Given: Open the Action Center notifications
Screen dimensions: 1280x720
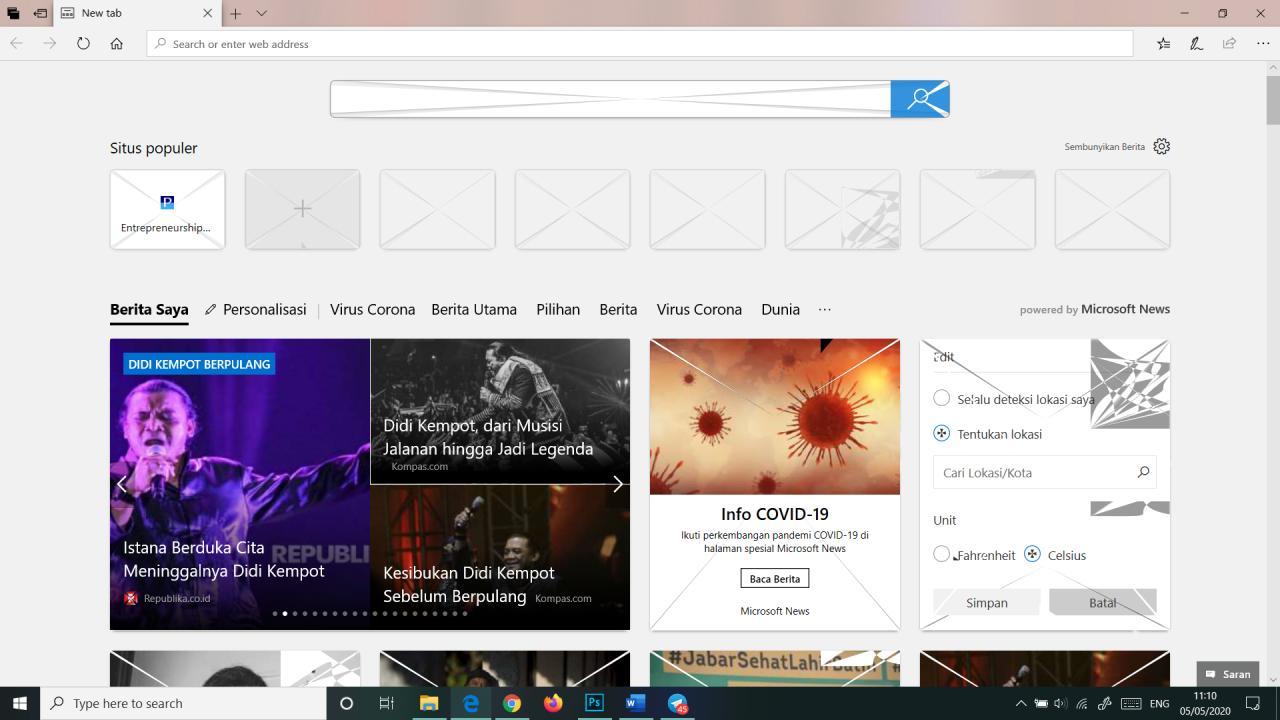Looking at the screenshot, I should coord(1253,704).
